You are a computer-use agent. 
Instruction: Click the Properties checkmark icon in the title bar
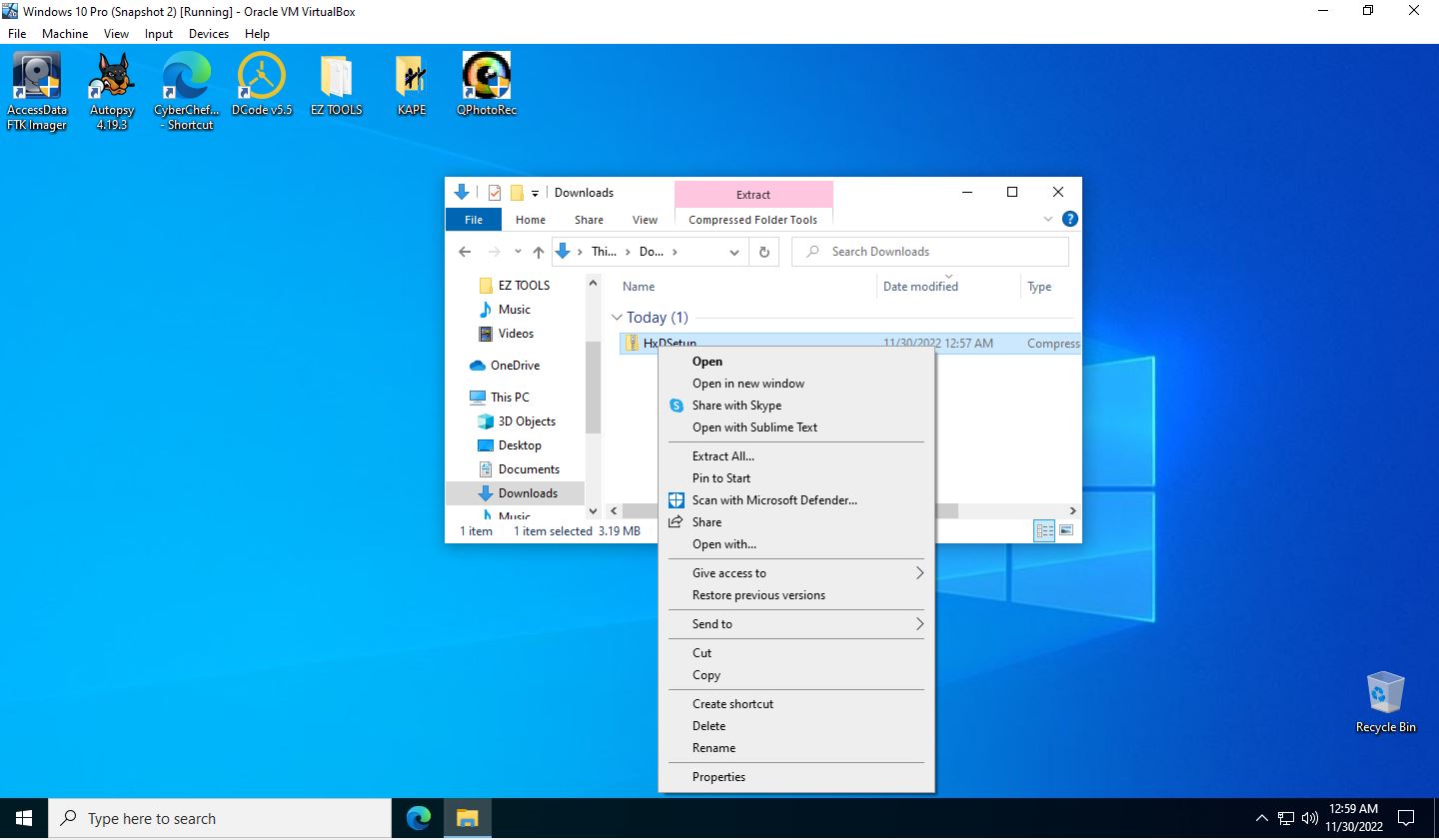(x=495, y=193)
